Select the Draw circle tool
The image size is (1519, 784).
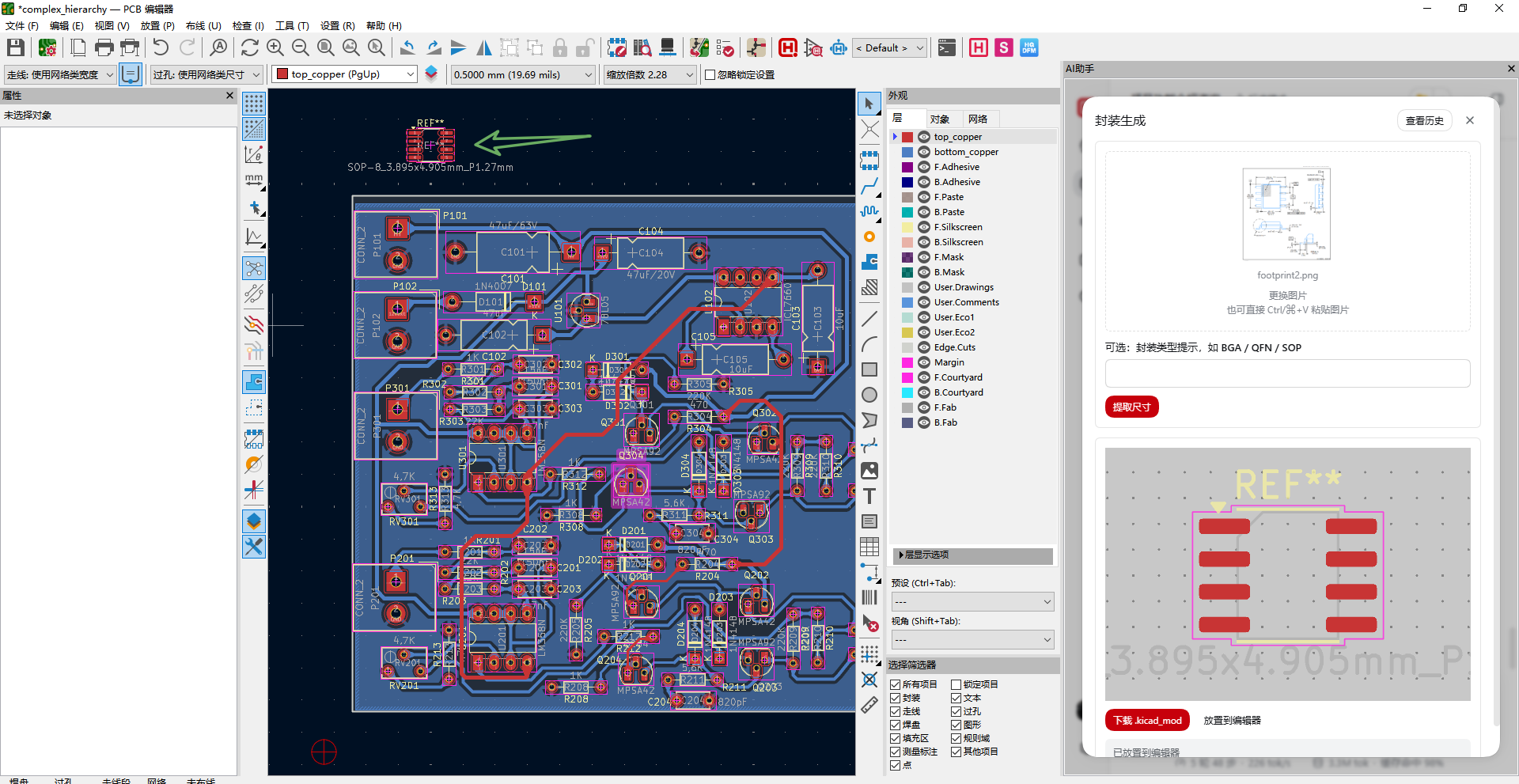click(x=869, y=395)
